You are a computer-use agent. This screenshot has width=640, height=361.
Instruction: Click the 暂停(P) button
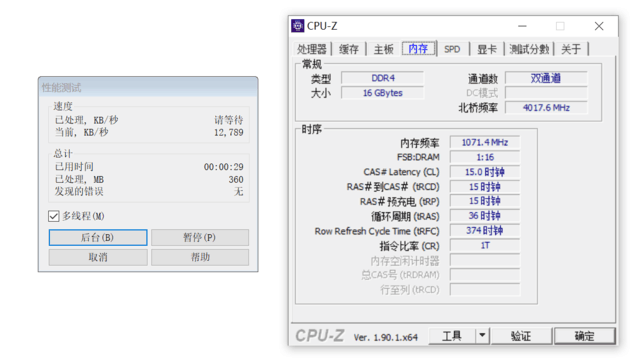200,237
